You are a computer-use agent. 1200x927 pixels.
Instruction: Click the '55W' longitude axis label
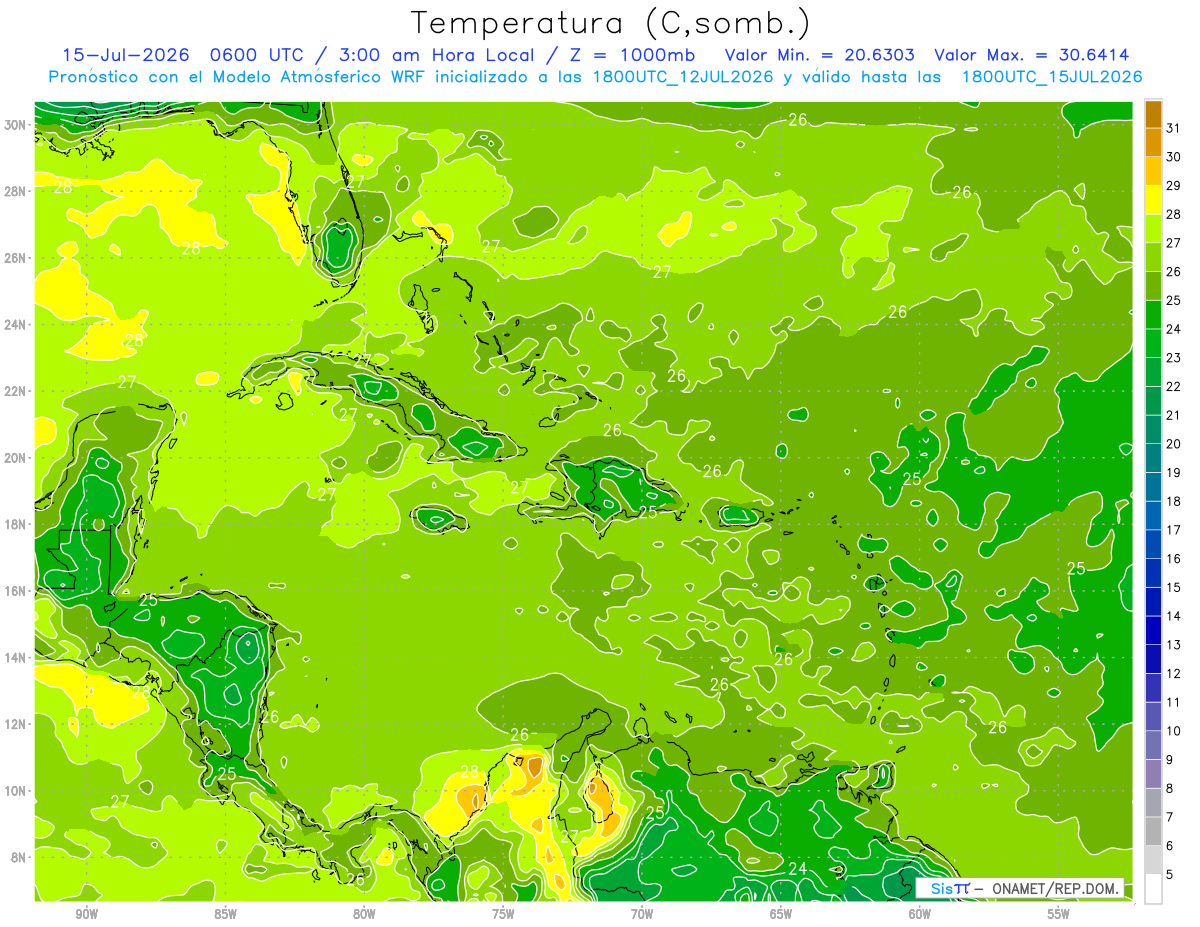pyautogui.click(x=1059, y=915)
